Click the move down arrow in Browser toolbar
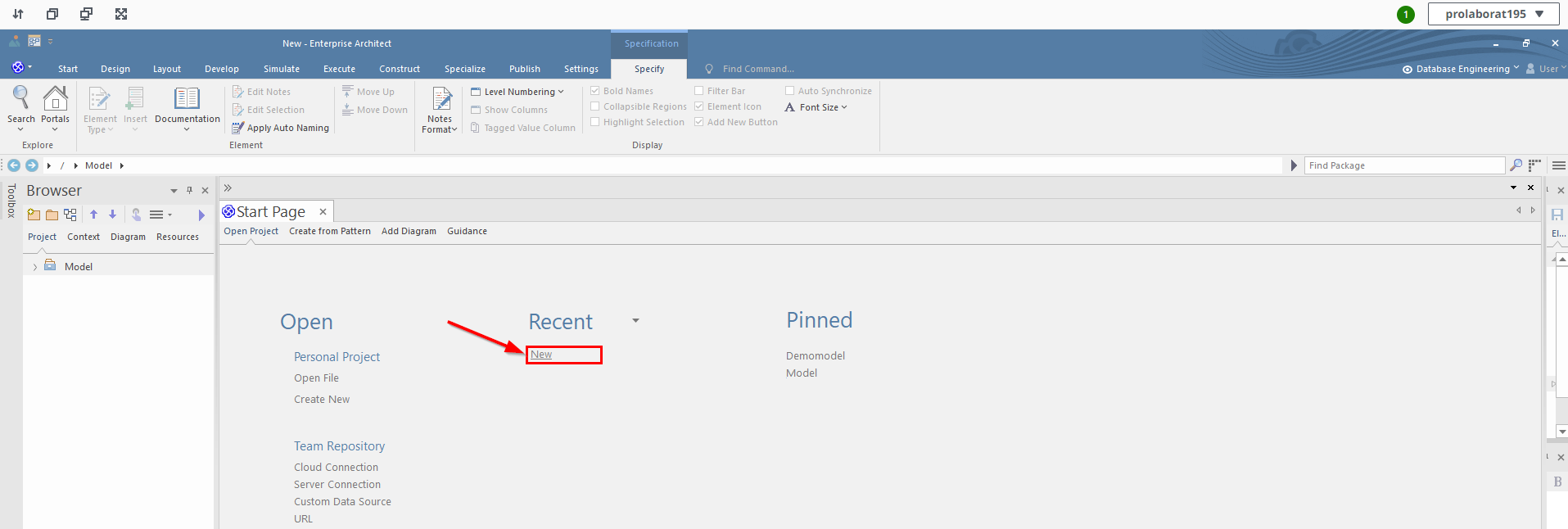This screenshot has height=529, width=1568. (112, 215)
